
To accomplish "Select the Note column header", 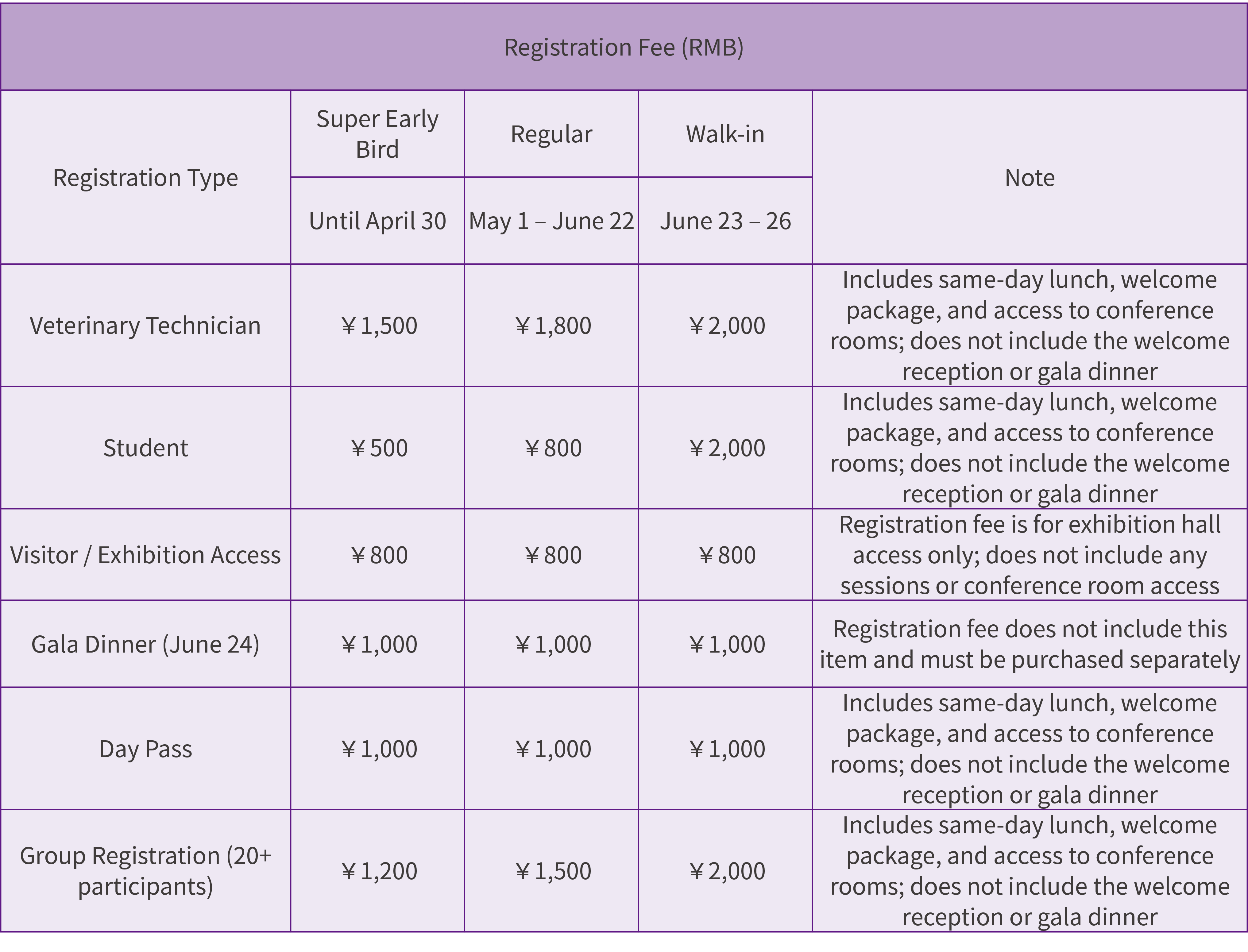I will (1029, 178).
